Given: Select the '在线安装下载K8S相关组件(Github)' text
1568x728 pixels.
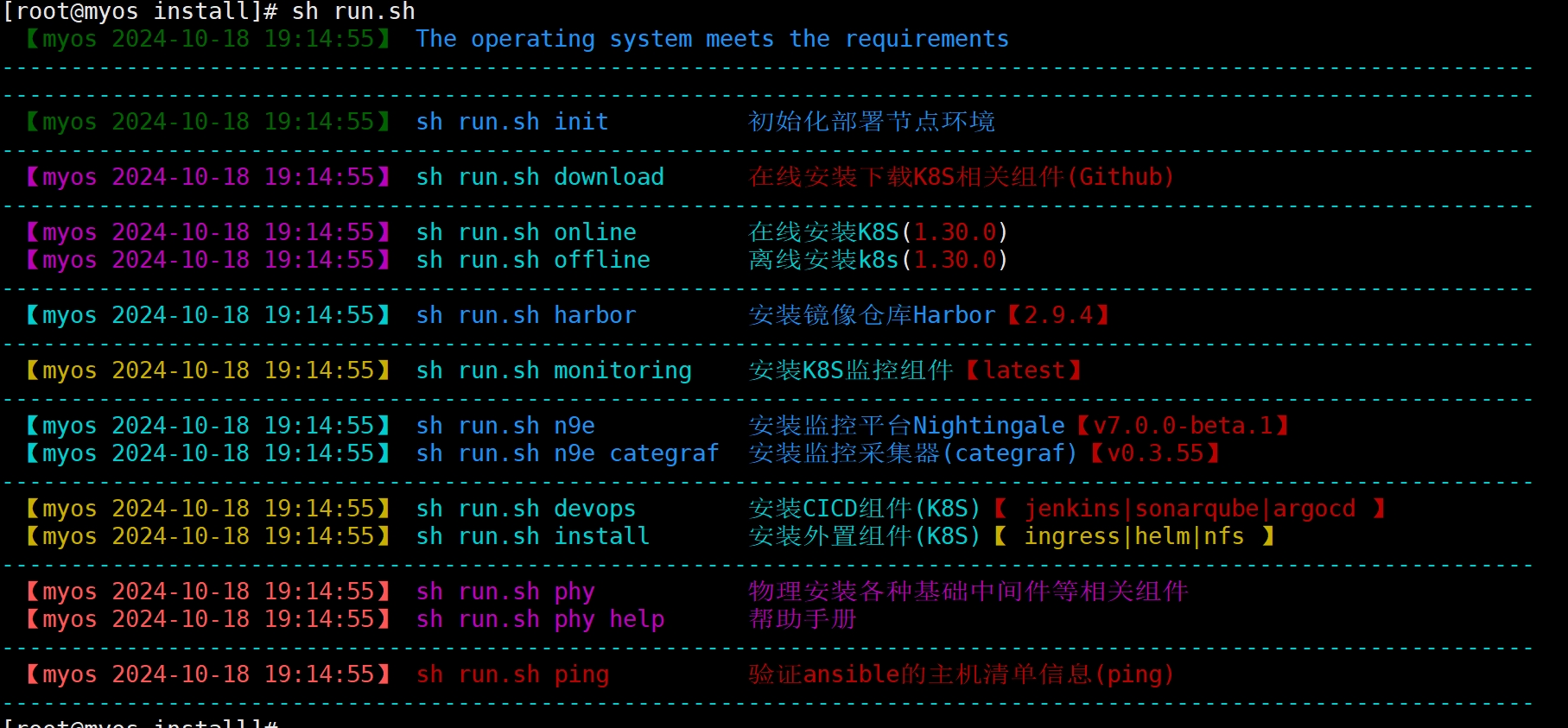Looking at the screenshot, I should click(962, 177).
